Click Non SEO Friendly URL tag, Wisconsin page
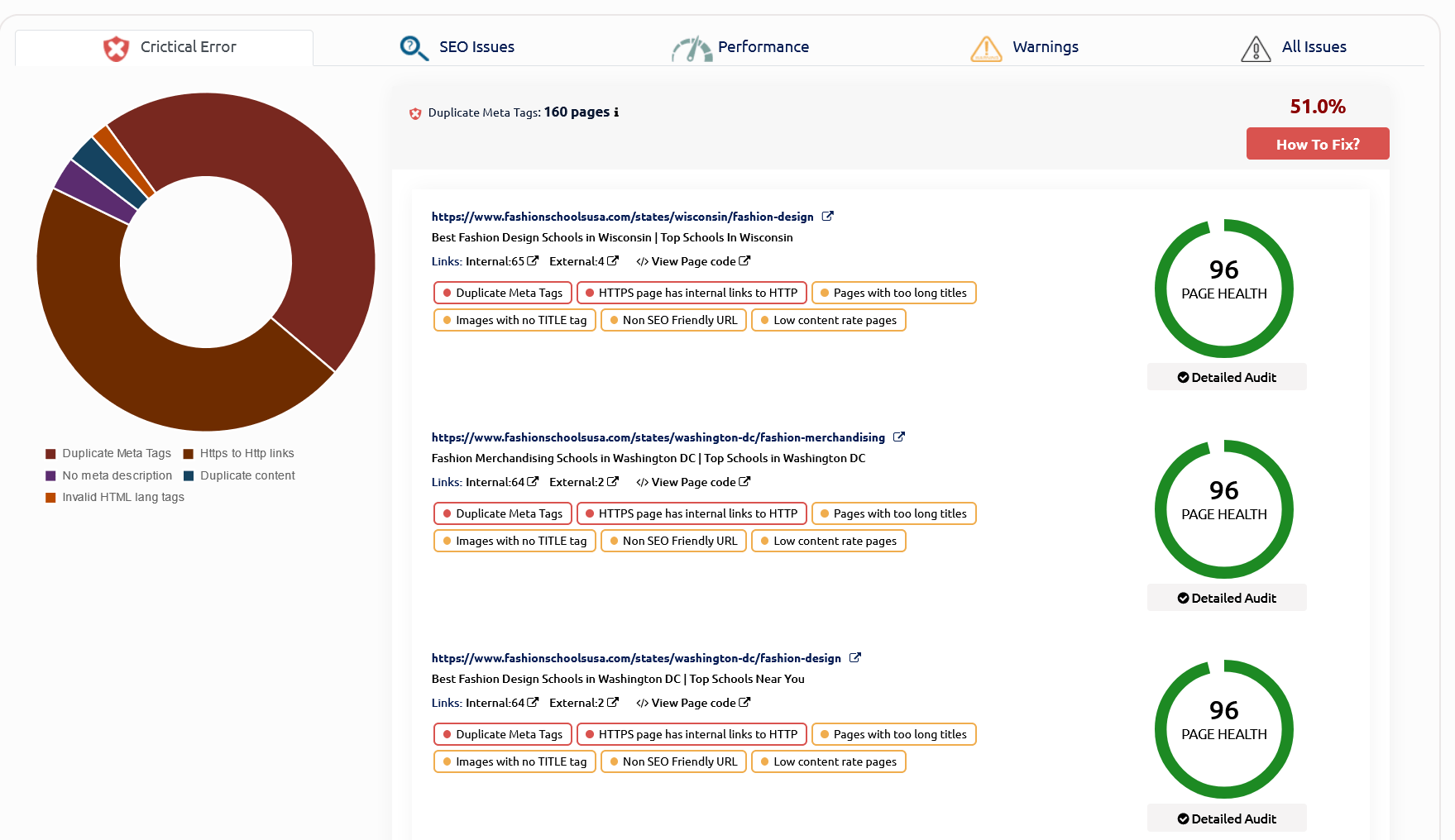The height and width of the screenshot is (840, 1455). 673,320
